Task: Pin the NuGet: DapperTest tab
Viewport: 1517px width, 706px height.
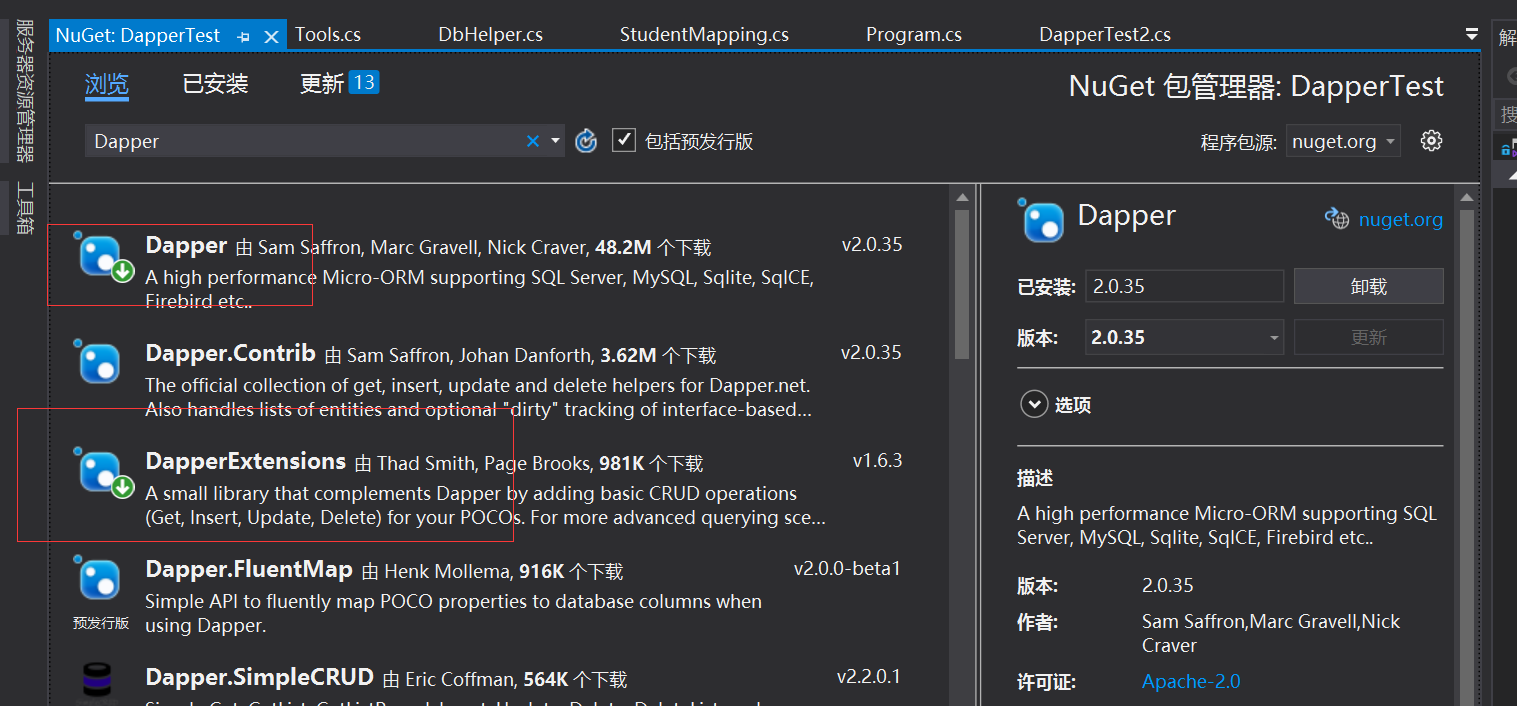Action: tap(244, 36)
